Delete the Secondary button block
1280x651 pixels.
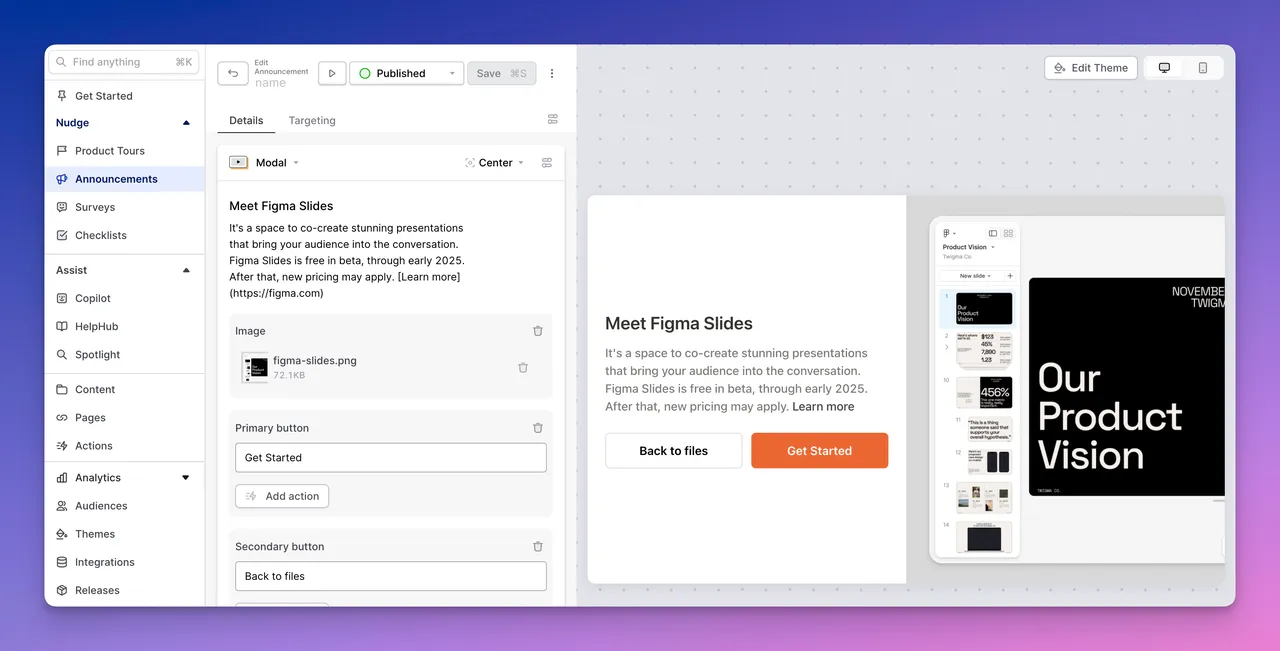coord(538,547)
